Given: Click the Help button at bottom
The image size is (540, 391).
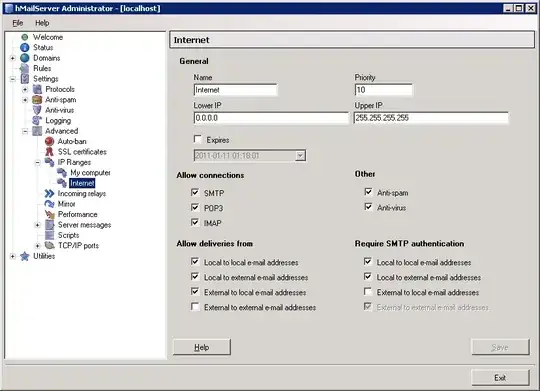Looking at the screenshot, I should [x=202, y=347].
